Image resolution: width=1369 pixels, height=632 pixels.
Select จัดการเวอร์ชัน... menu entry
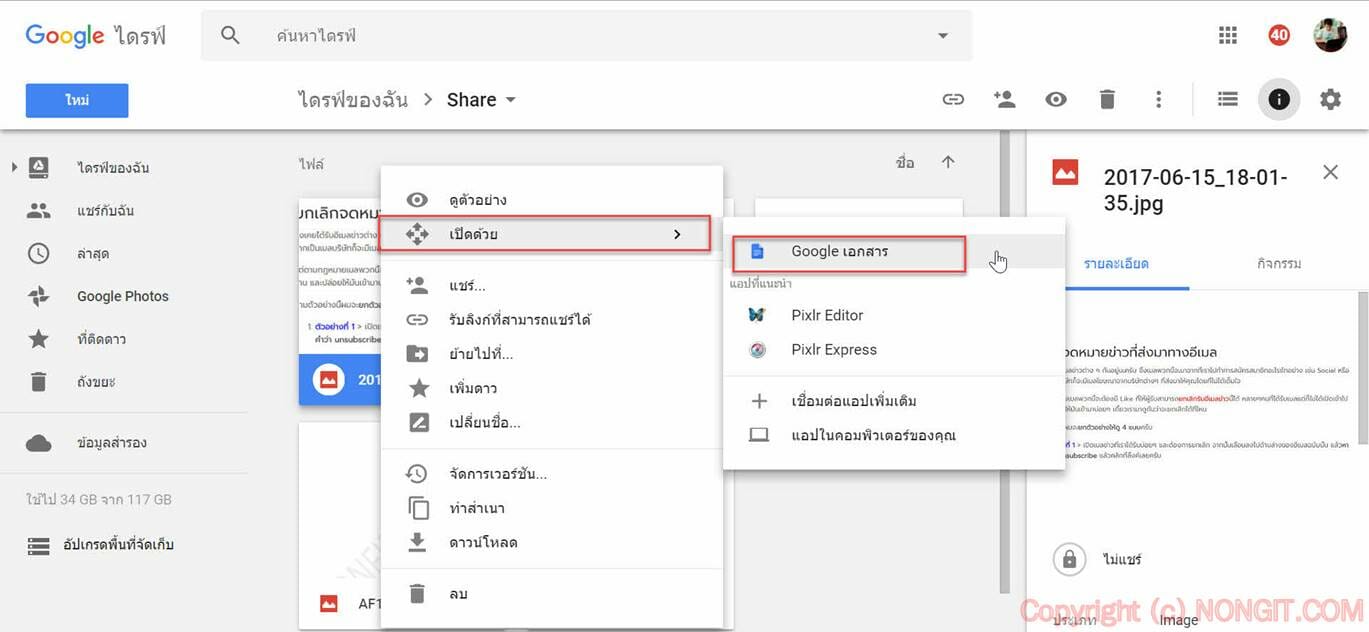(x=551, y=474)
